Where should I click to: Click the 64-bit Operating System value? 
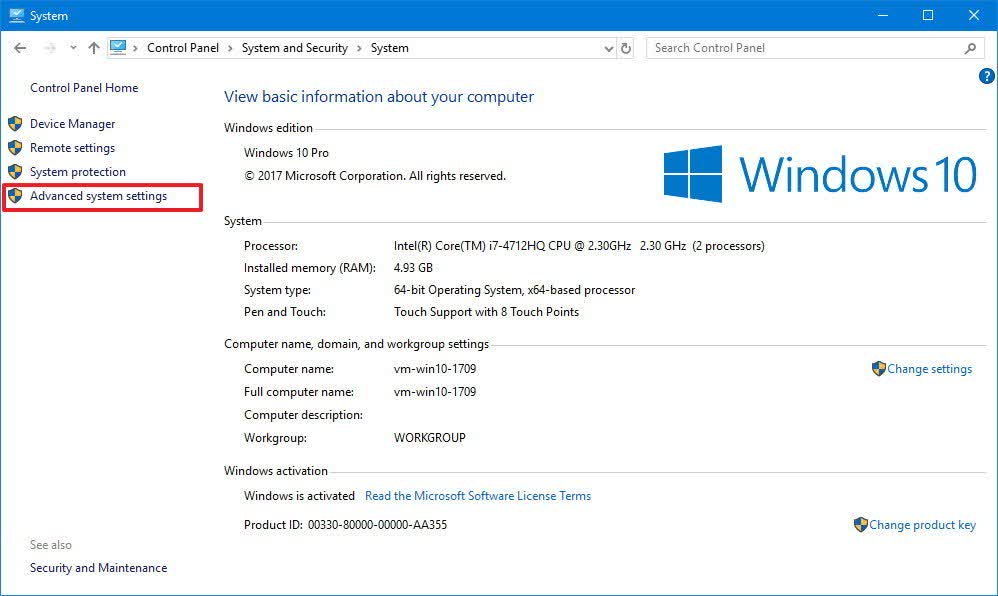click(514, 290)
